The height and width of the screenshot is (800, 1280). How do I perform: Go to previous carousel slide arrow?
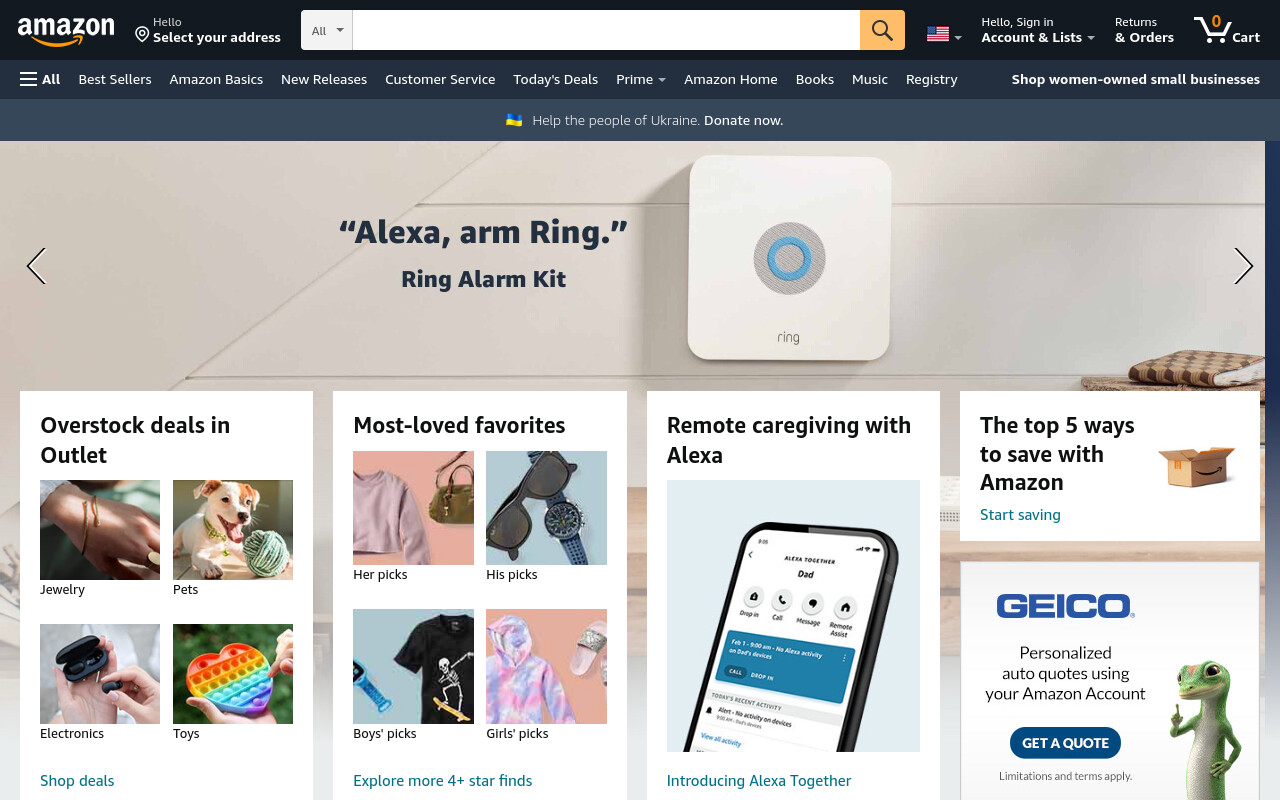[x=36, y=266]
